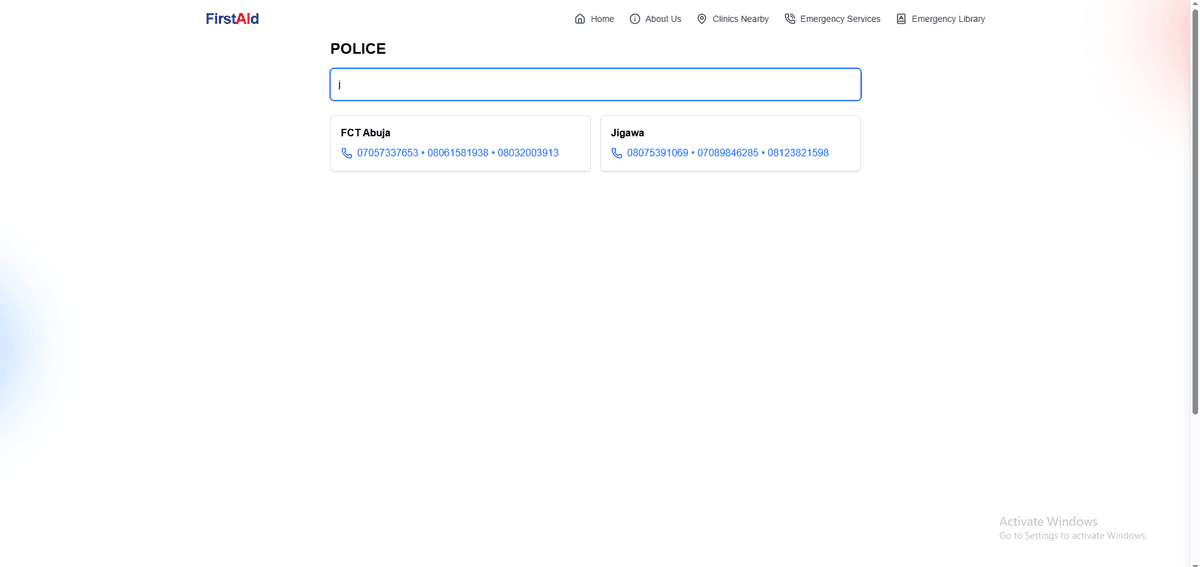Click the map pin icon for Clinics Nearby
The image size is (1200, 567).
(702, 19)
